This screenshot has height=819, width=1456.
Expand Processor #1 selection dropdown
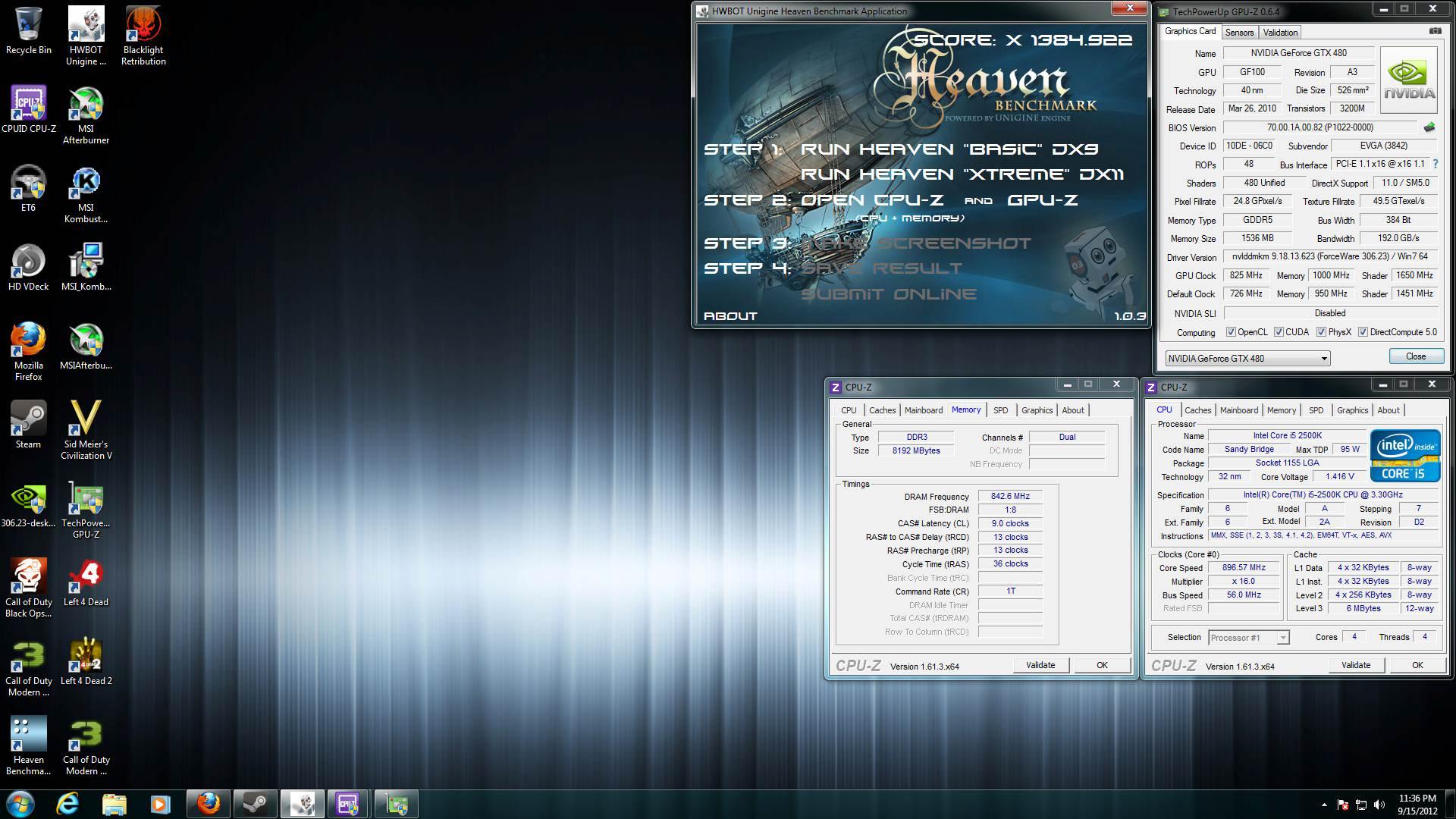pos(1282,638)
